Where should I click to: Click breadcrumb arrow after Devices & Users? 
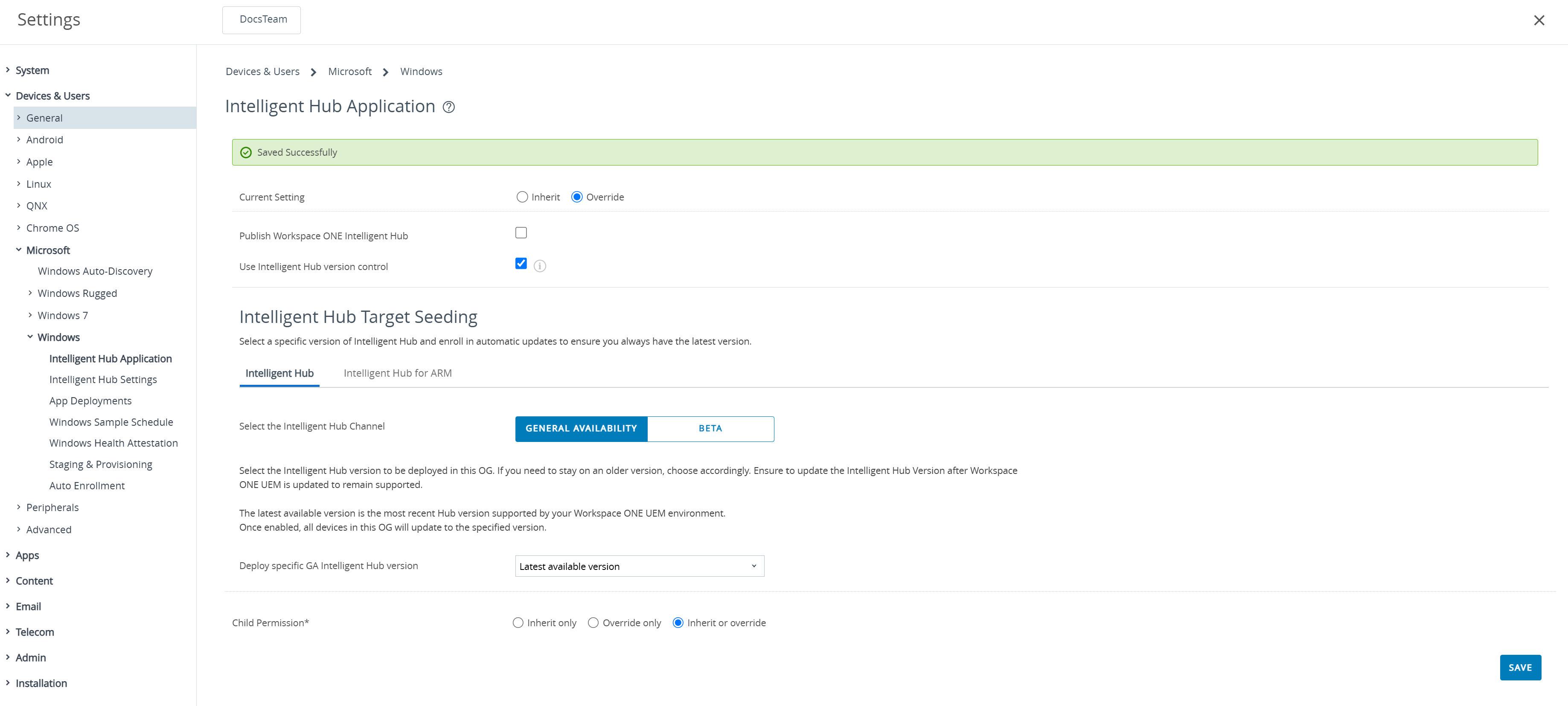click(314, 73)
